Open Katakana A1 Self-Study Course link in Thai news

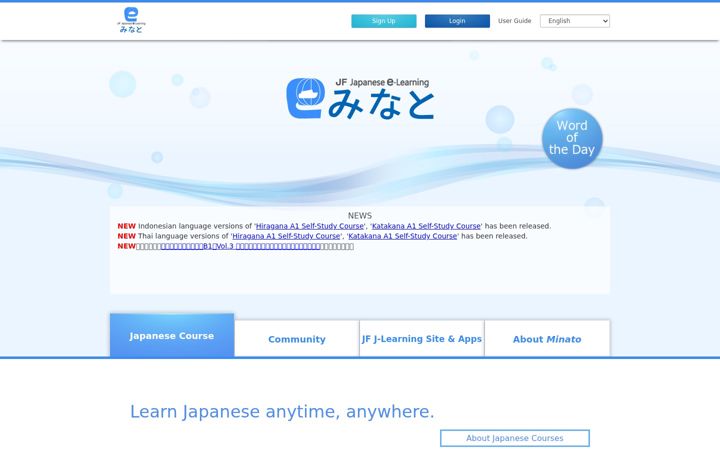403,236
